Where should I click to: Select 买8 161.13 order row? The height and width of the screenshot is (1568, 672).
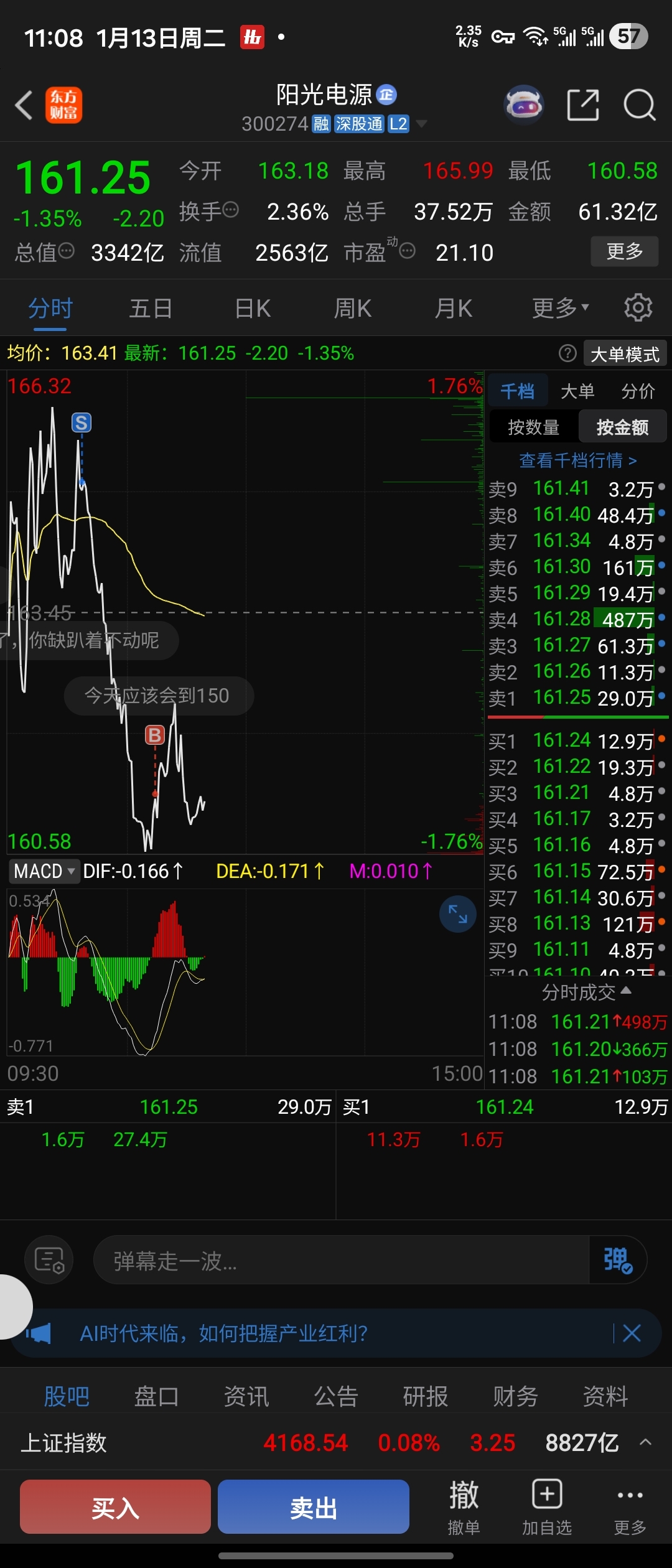click(577, 924)
